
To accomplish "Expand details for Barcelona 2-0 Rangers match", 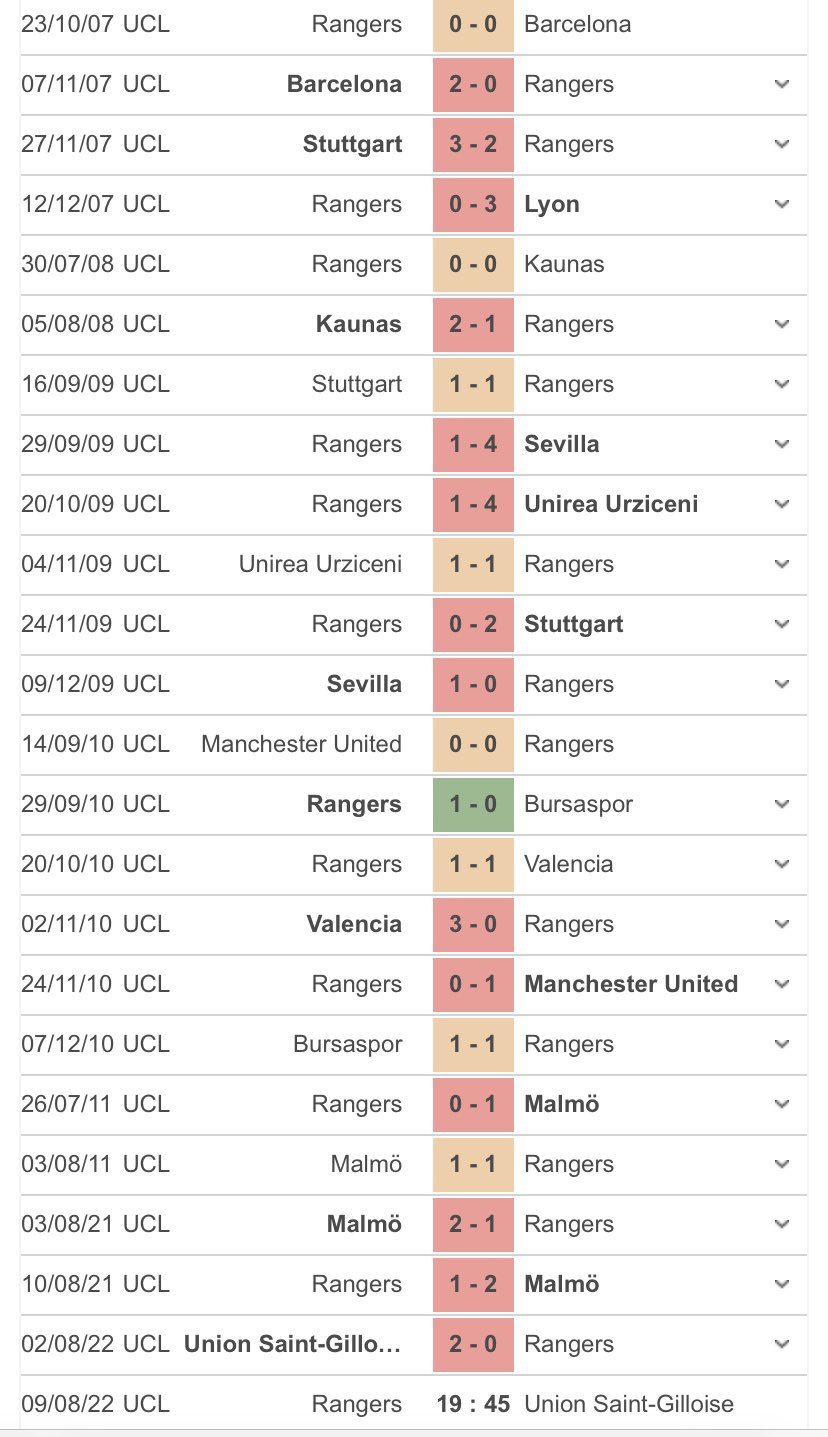I will pos(781,85).
